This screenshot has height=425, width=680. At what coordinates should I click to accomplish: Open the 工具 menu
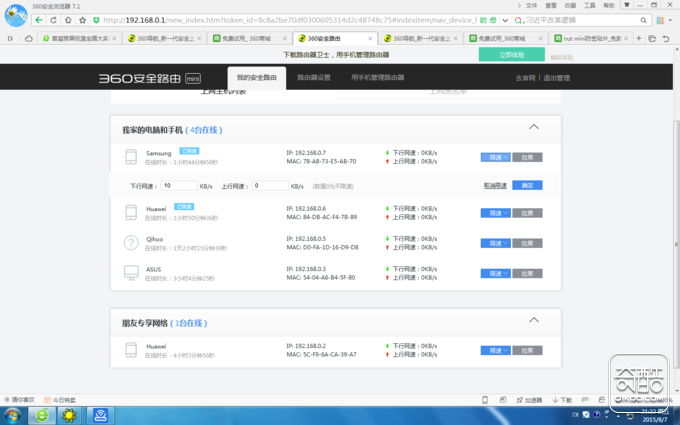[590, 6]
